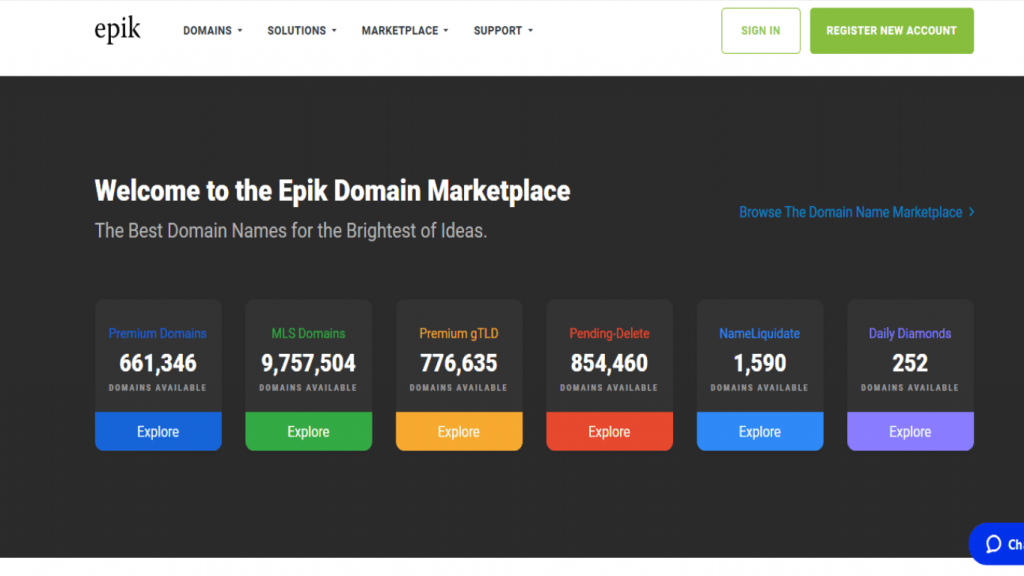The image size is (1024, 576).
Task: Click the 776,635 domains count
Action: pyautogui.click(x=458, y=363)
